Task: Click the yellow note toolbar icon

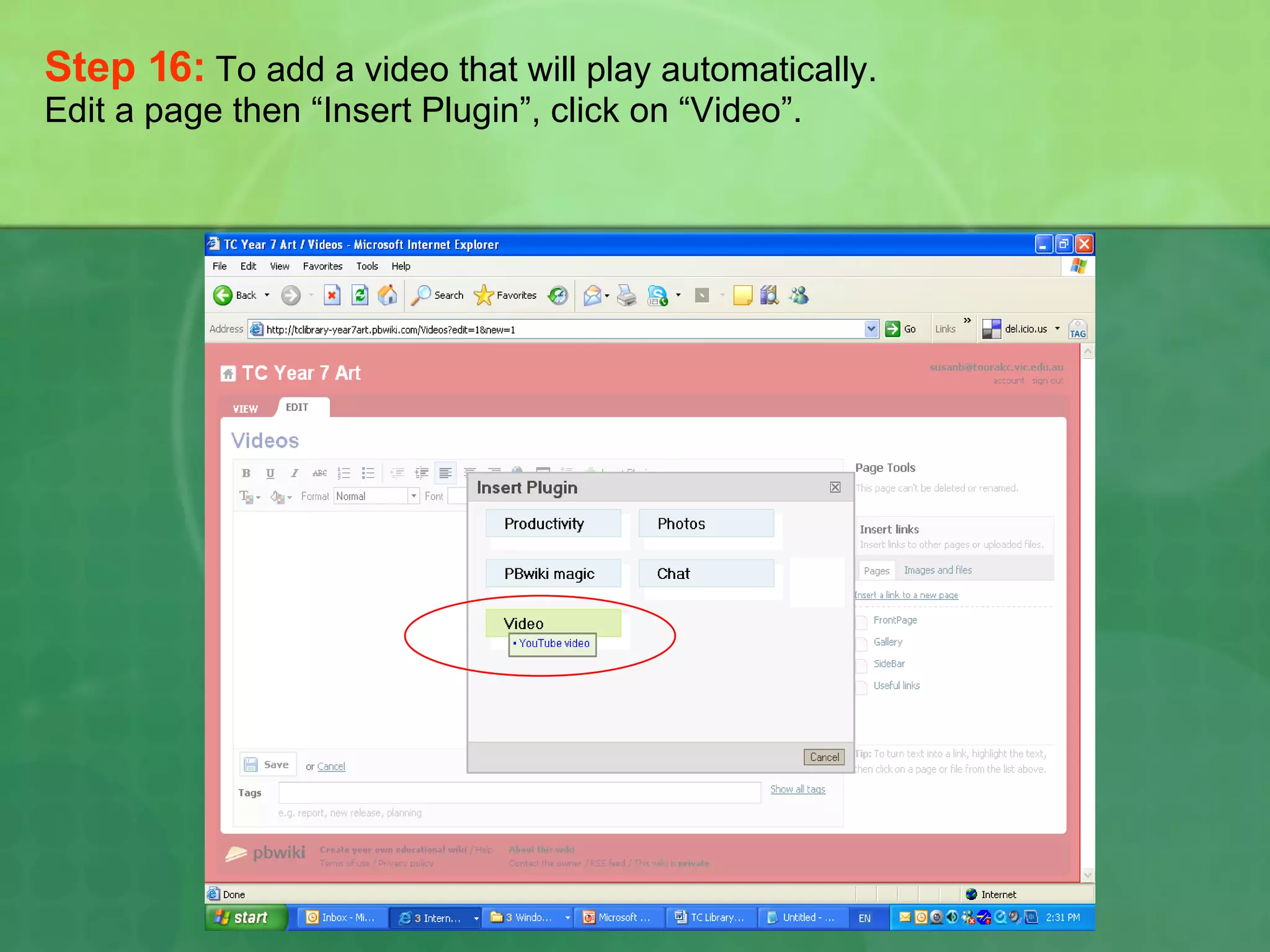Action: (x=742, y=296)
